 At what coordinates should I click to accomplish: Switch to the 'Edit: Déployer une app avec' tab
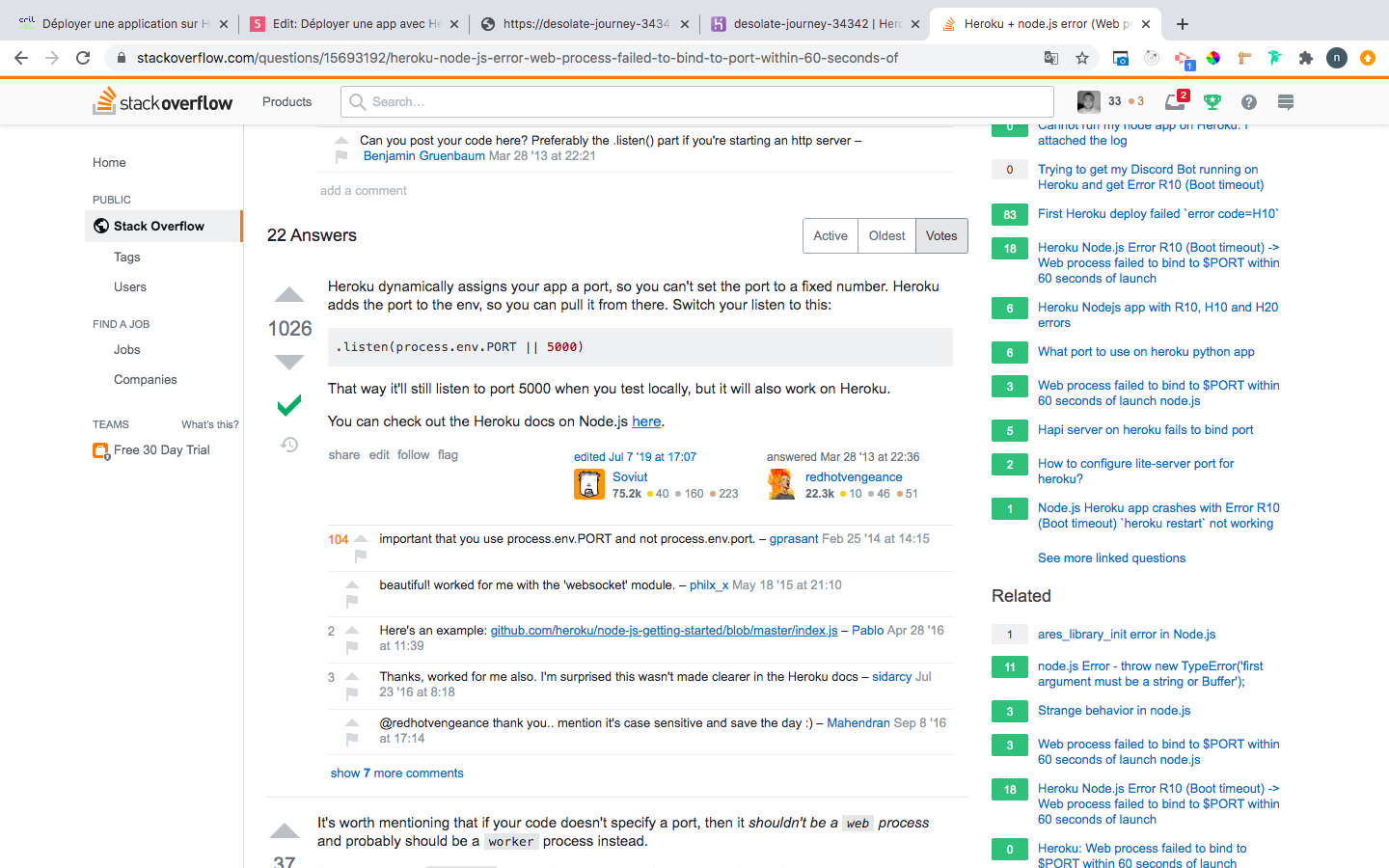click(x=352, y=23)
